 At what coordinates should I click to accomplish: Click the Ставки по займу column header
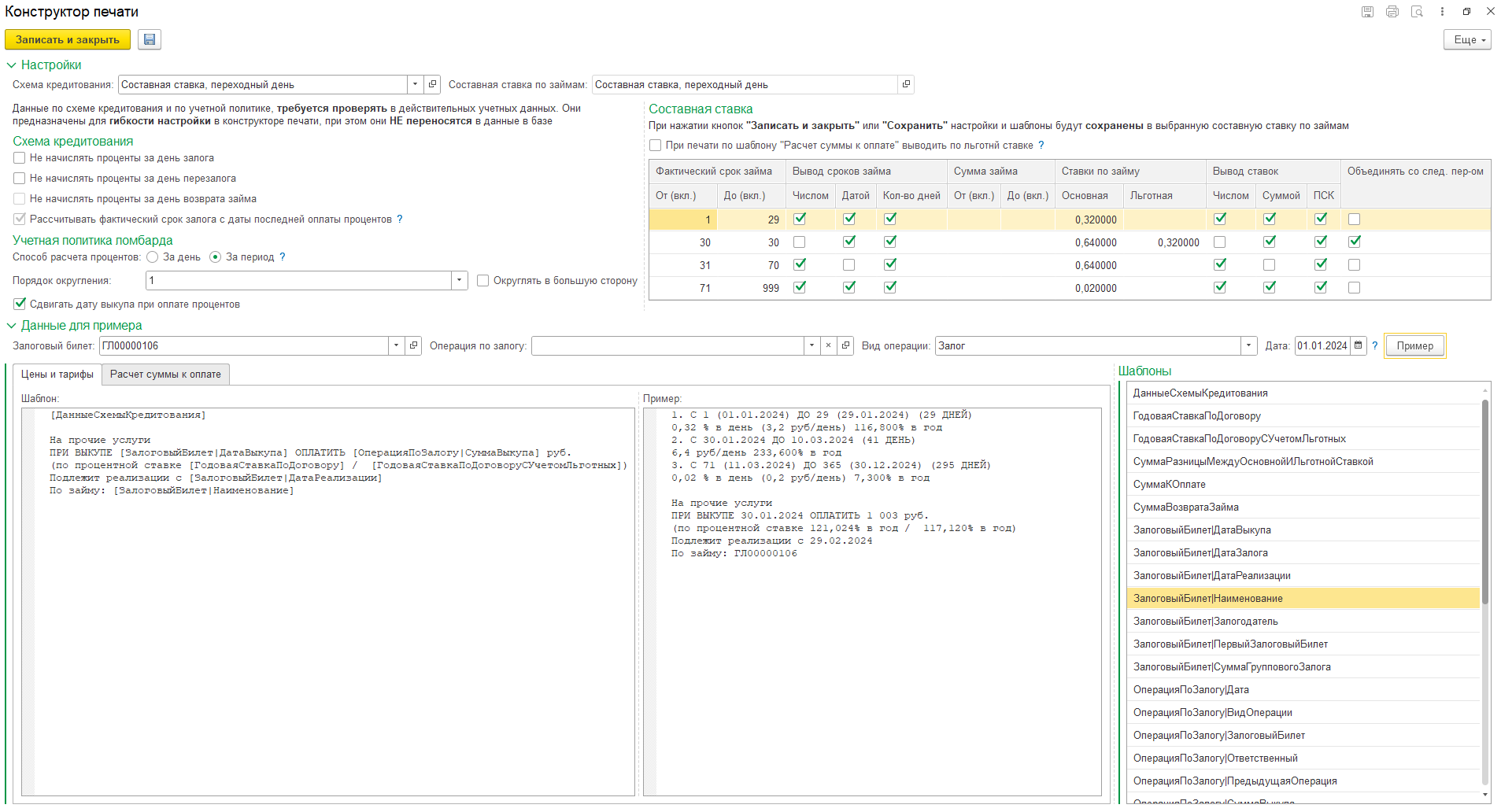point(1130,172)
